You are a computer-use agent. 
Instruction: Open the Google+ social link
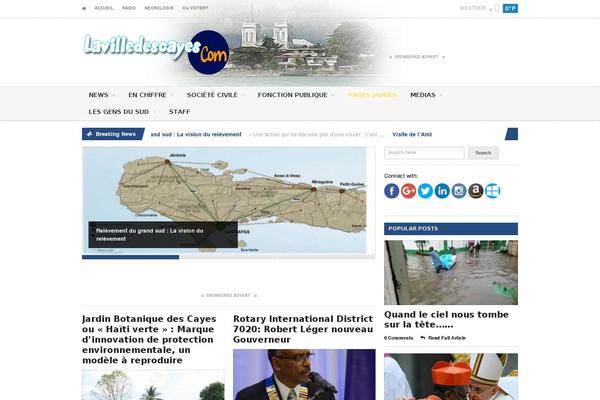coord(408,191)
